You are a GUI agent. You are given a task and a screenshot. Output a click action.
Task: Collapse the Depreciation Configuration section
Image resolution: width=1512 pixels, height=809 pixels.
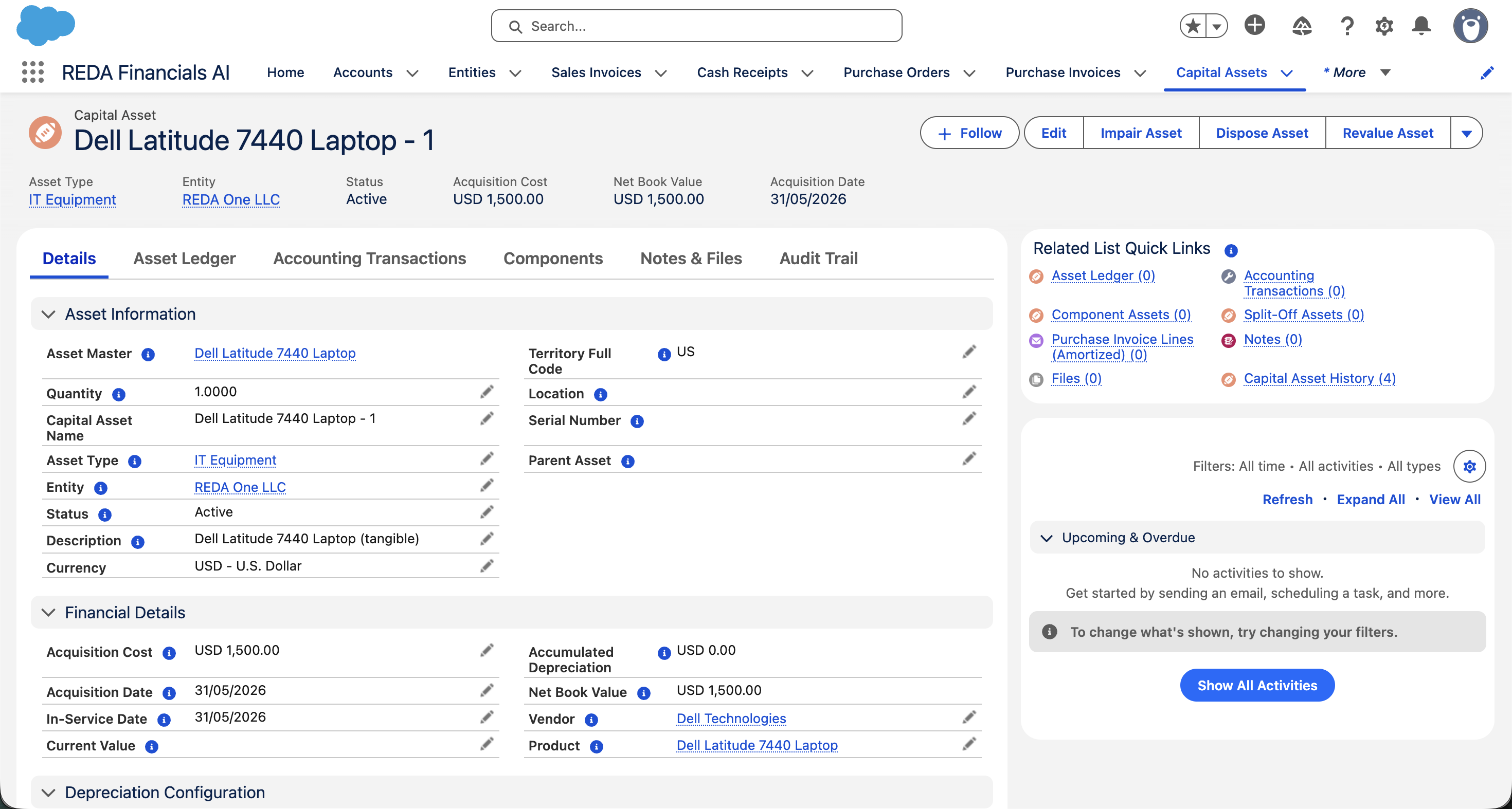49,793
